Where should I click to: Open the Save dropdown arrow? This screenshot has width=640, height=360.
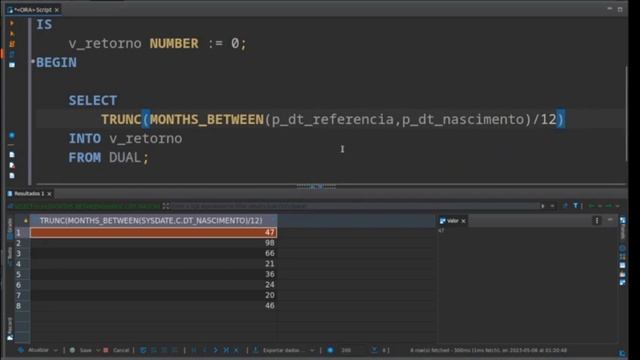point(98,350)
